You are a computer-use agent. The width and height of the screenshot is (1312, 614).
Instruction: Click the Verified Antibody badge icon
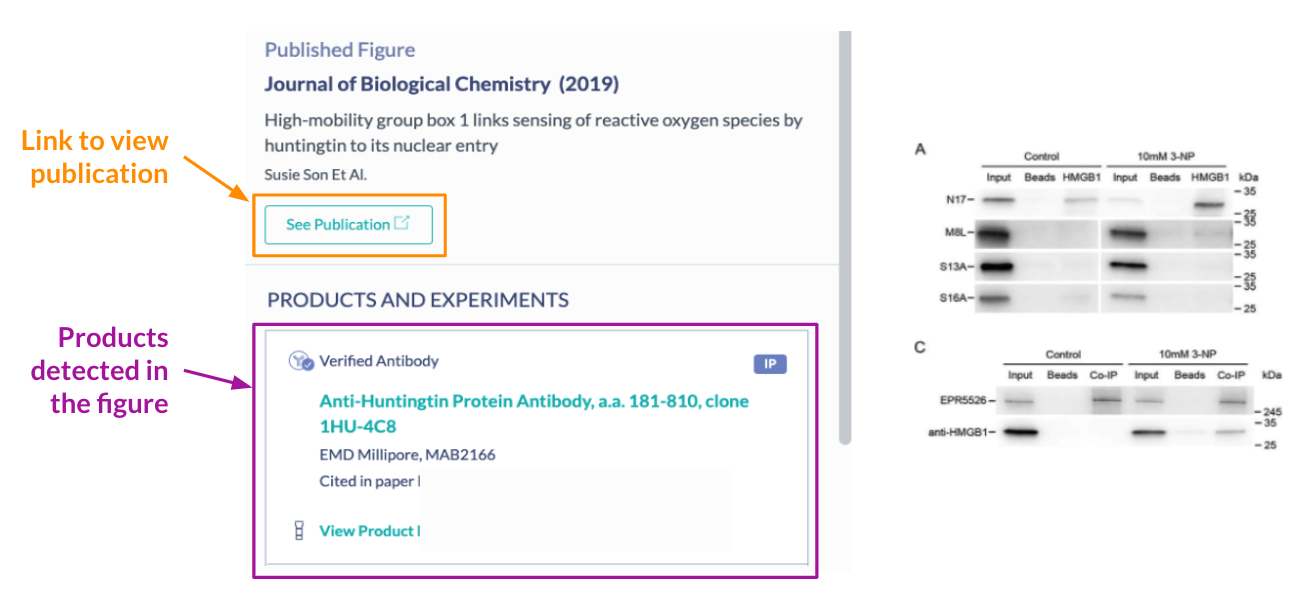click(x=300, y=361)
